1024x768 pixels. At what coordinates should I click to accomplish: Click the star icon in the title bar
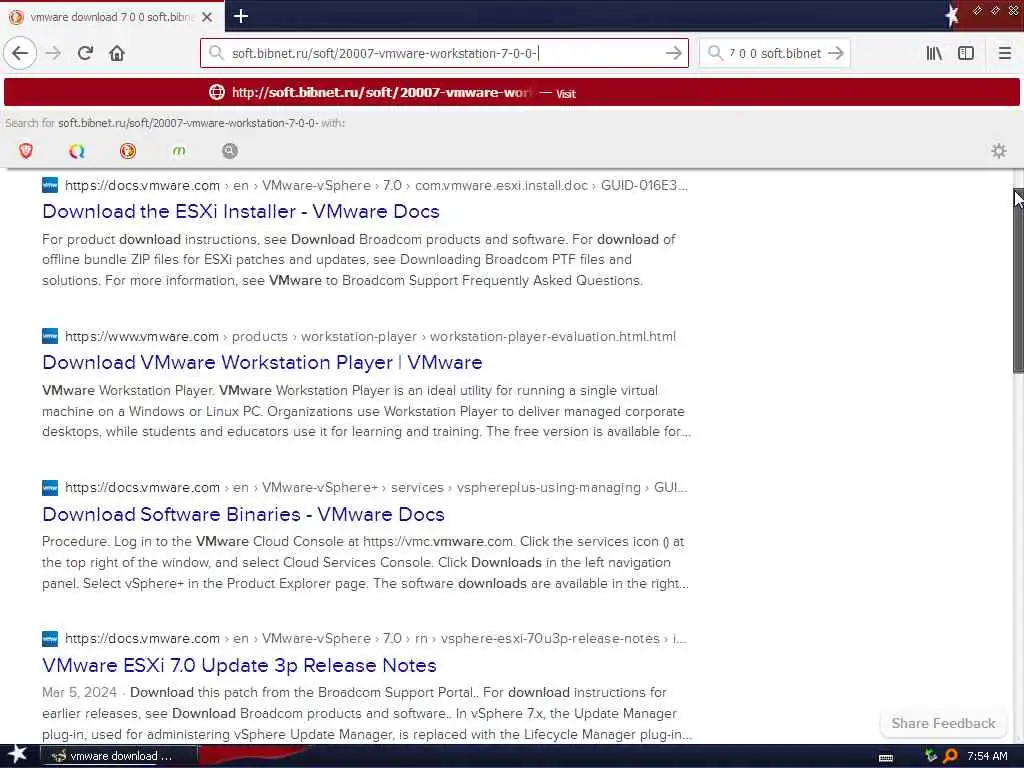952,16
